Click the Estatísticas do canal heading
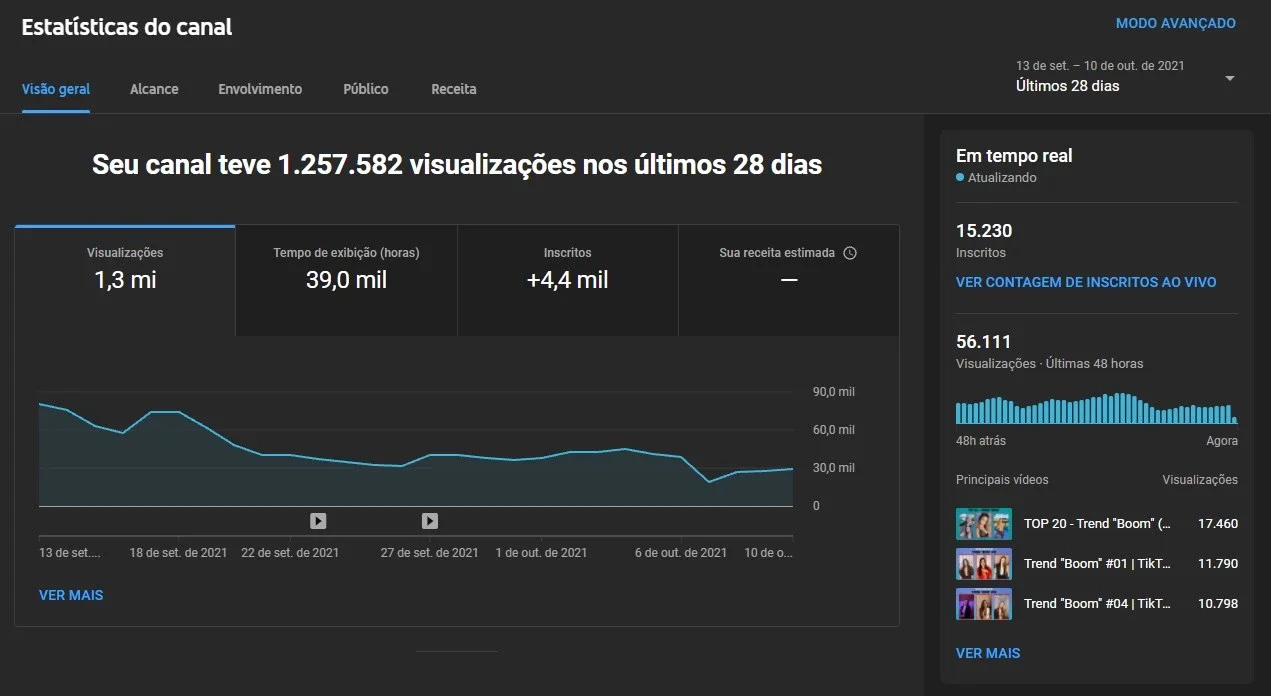 [127, 27]
